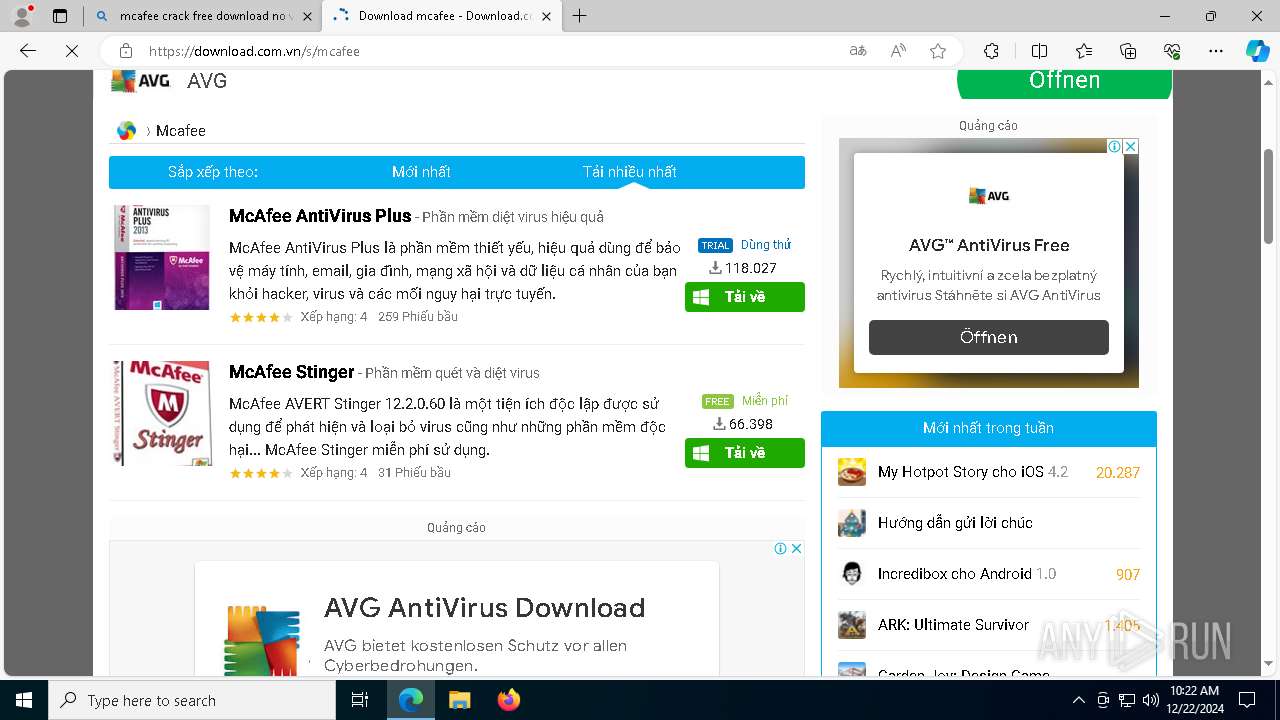Close the AVG sidebar ad
Viewport: 1280px width, 720px height.
point(1131,146)
